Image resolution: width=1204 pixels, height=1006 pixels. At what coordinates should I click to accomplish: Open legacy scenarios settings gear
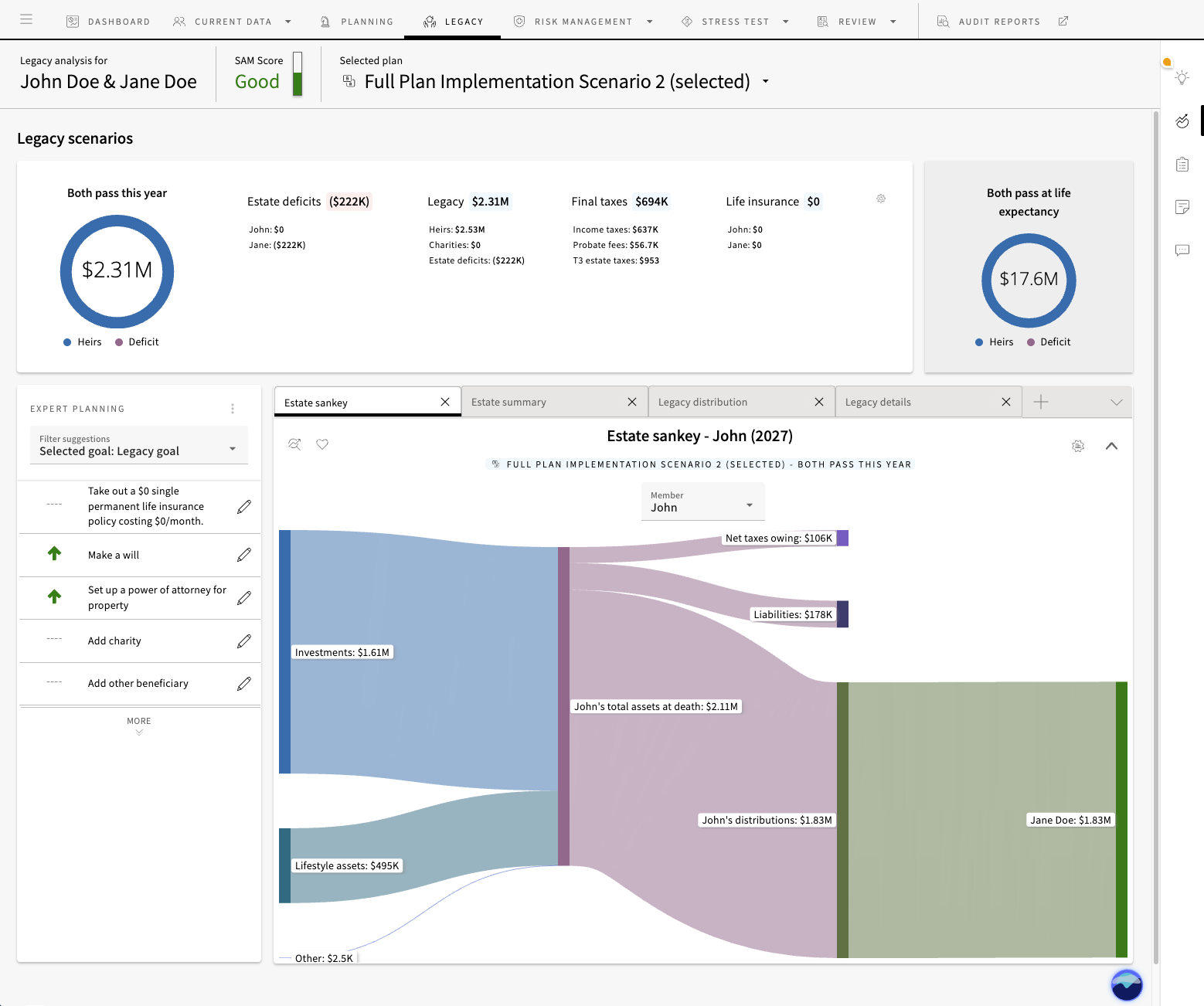coord(881,199)
